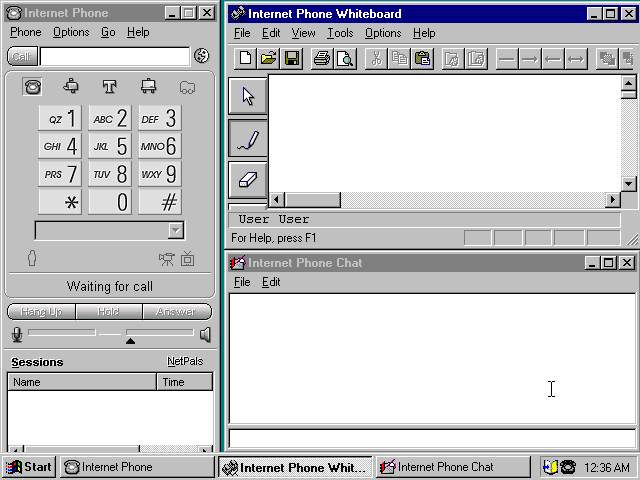Dial the 5 JKL key
The image size is (640, 480).
[x=110, y=146]
